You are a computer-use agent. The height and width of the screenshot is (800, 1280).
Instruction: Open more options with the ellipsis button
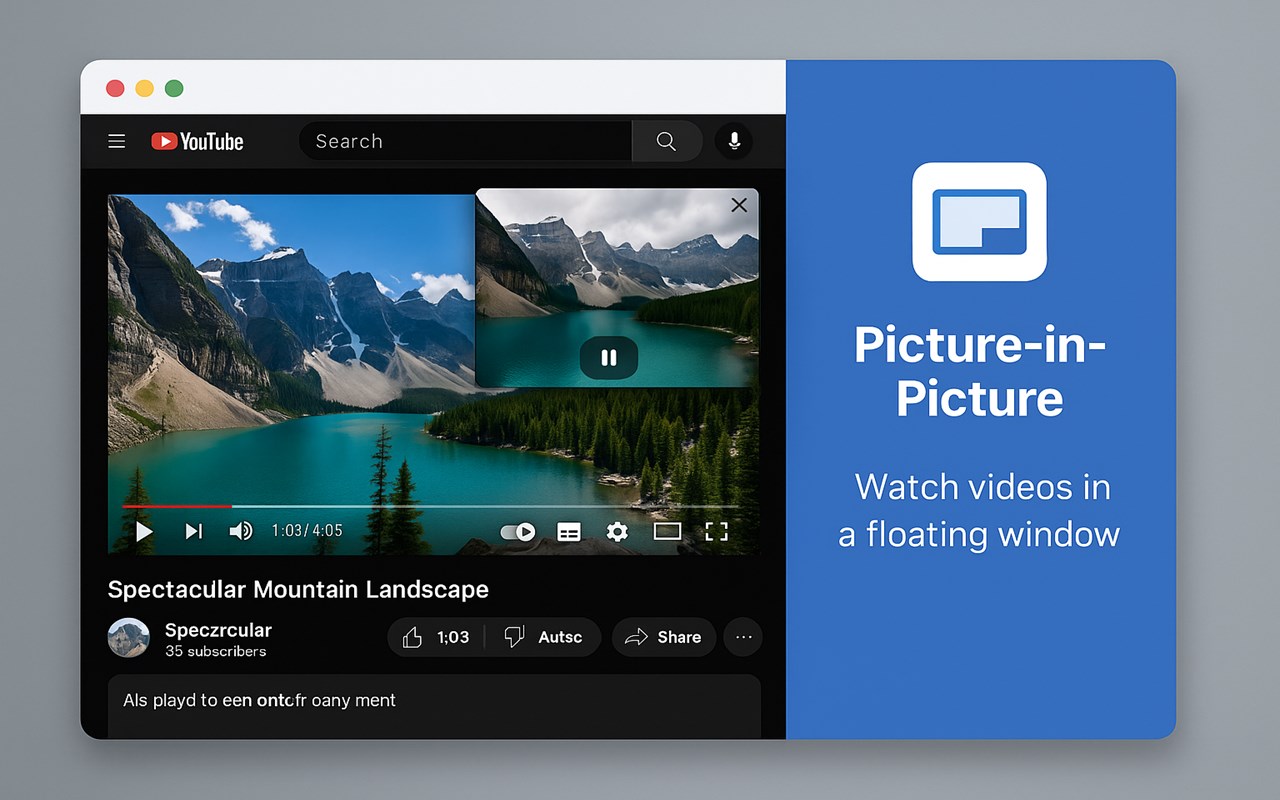742,637
